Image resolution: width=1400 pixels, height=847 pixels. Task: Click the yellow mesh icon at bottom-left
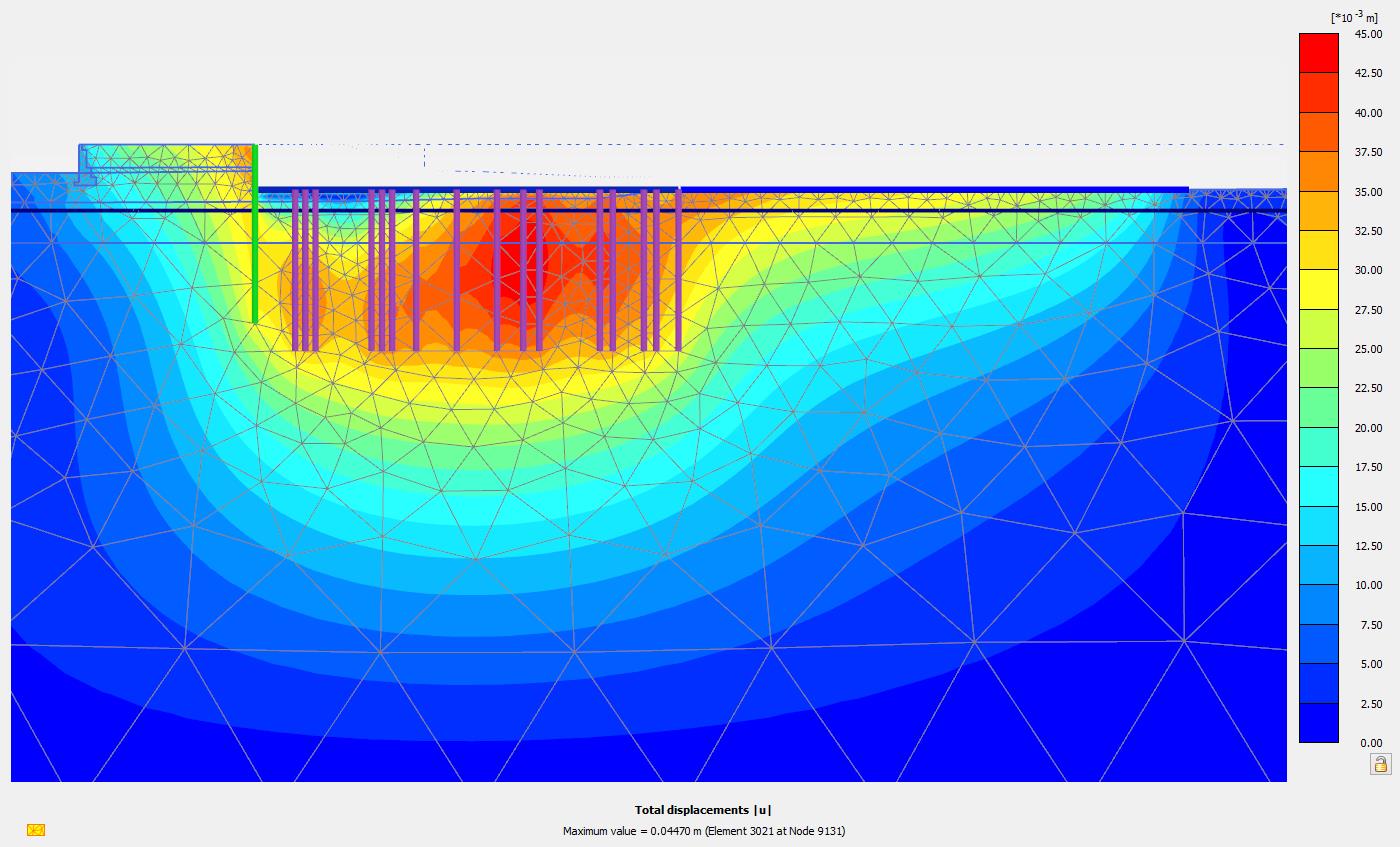(36, 830)
